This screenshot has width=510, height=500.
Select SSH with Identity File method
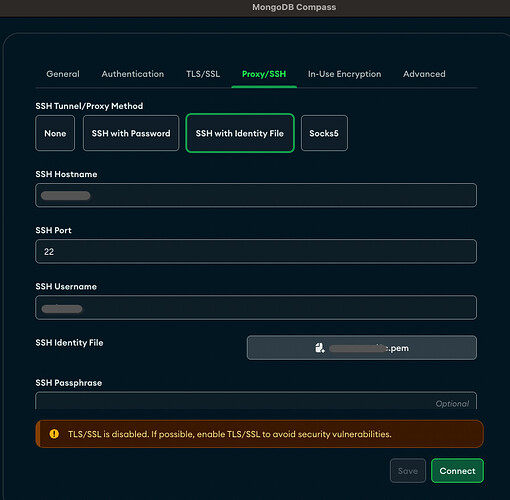(240, 133)
